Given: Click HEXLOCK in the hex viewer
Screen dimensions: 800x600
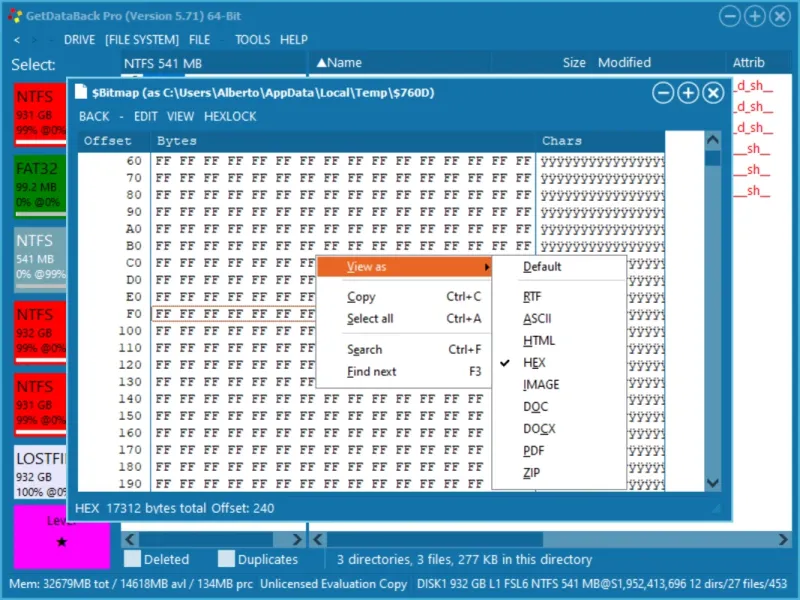Looking at the screenshot, I should (230, 116).
